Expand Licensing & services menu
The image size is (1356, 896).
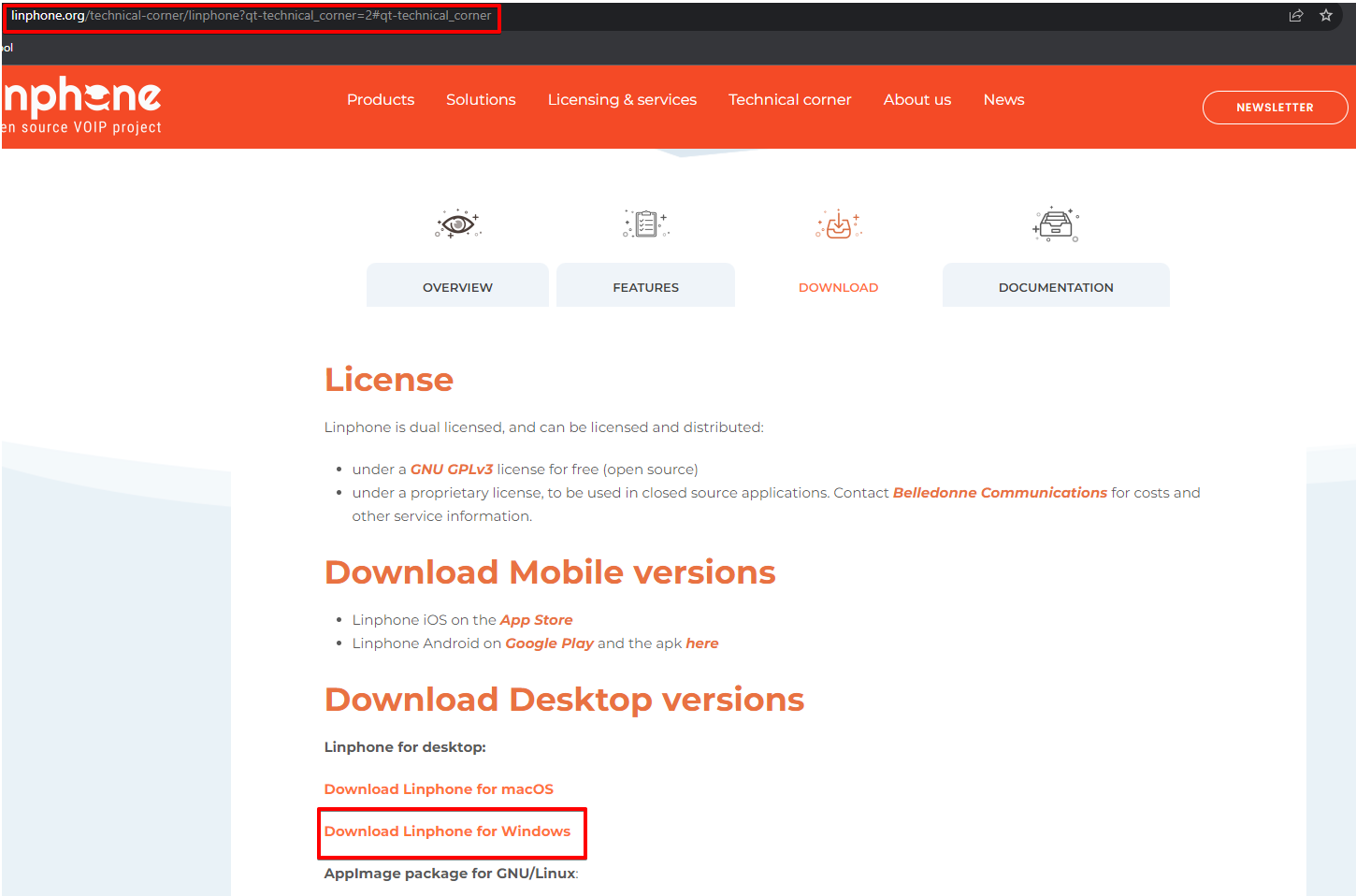[622, 100]
